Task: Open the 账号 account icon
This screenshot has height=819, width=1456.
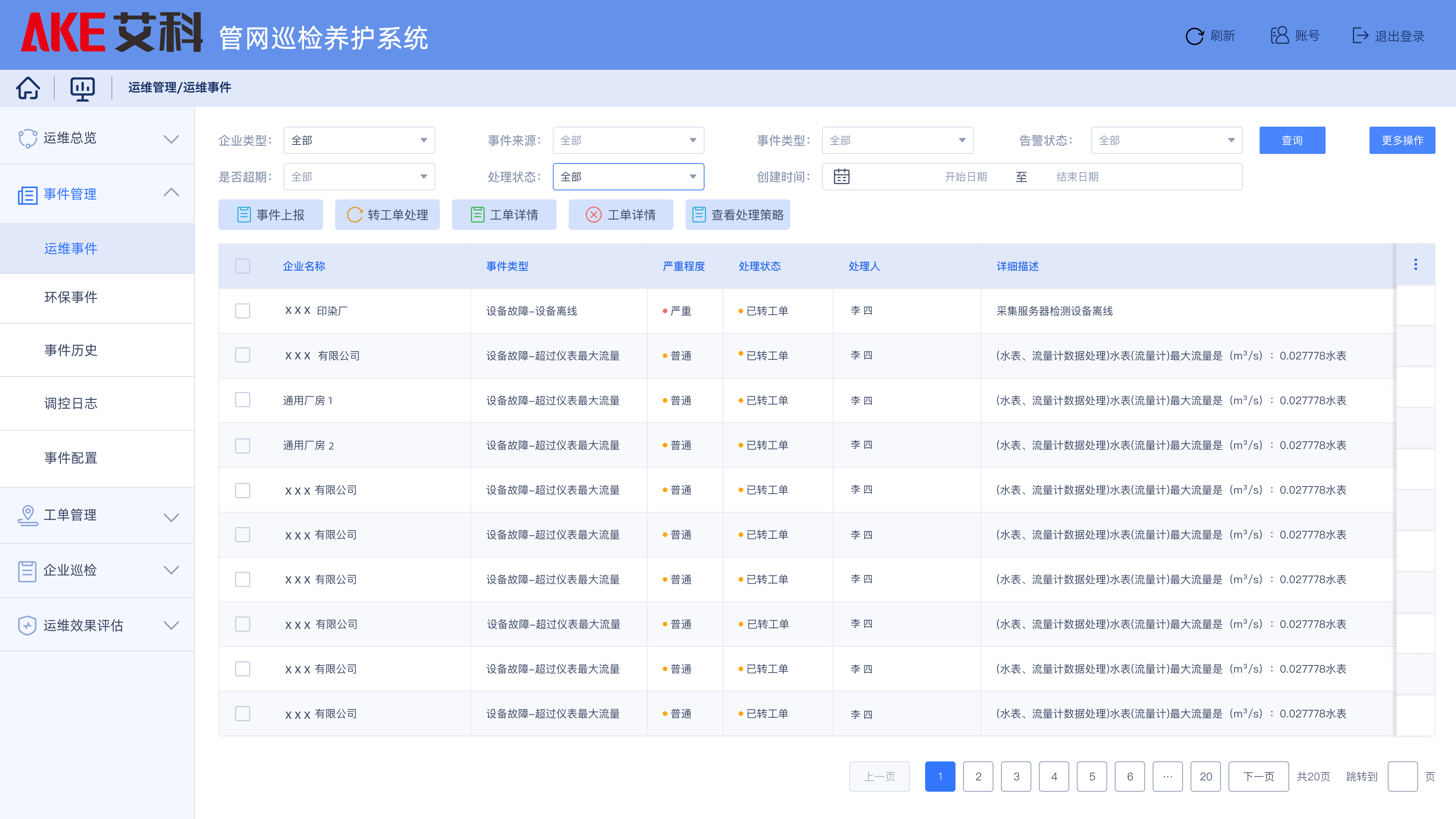Action: [x=1280, y=36]
